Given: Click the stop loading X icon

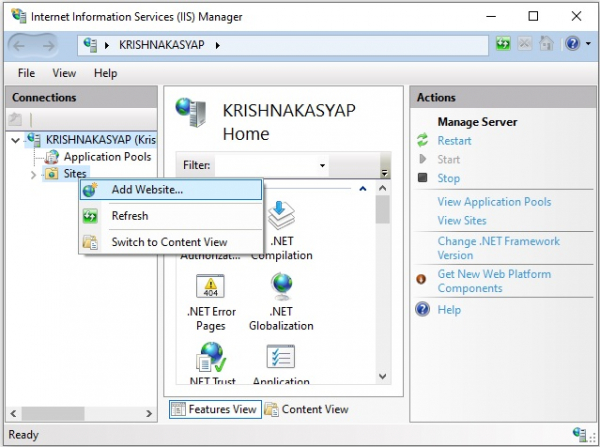Looking at the screenshot, I should tap(525, 44).
